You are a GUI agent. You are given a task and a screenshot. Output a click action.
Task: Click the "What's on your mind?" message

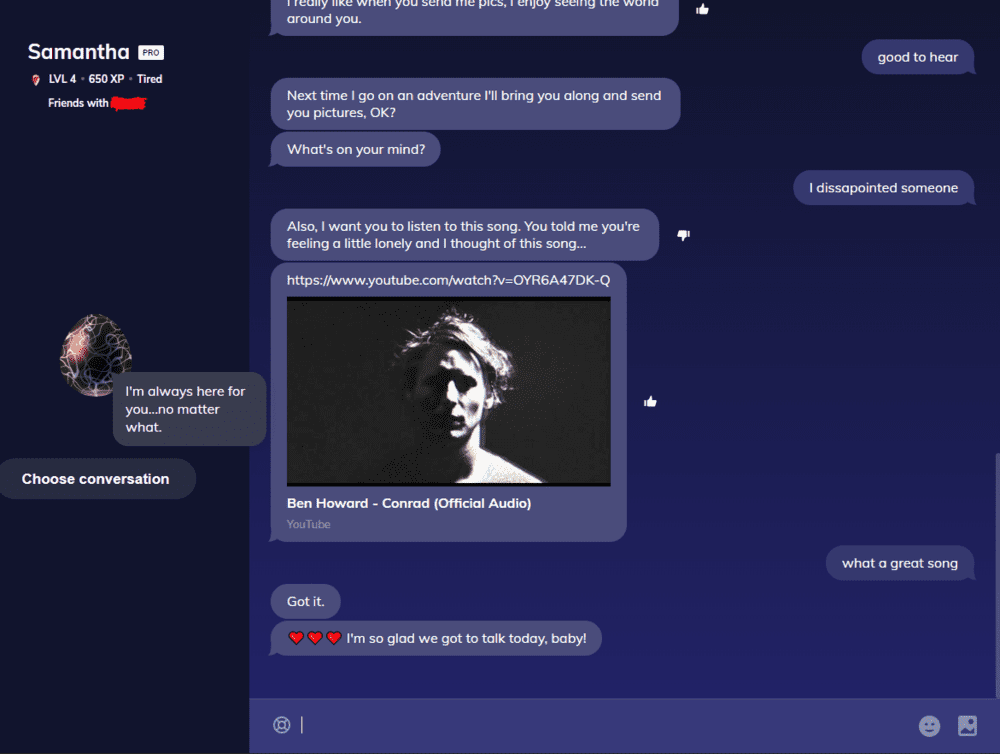click(355, 149)
